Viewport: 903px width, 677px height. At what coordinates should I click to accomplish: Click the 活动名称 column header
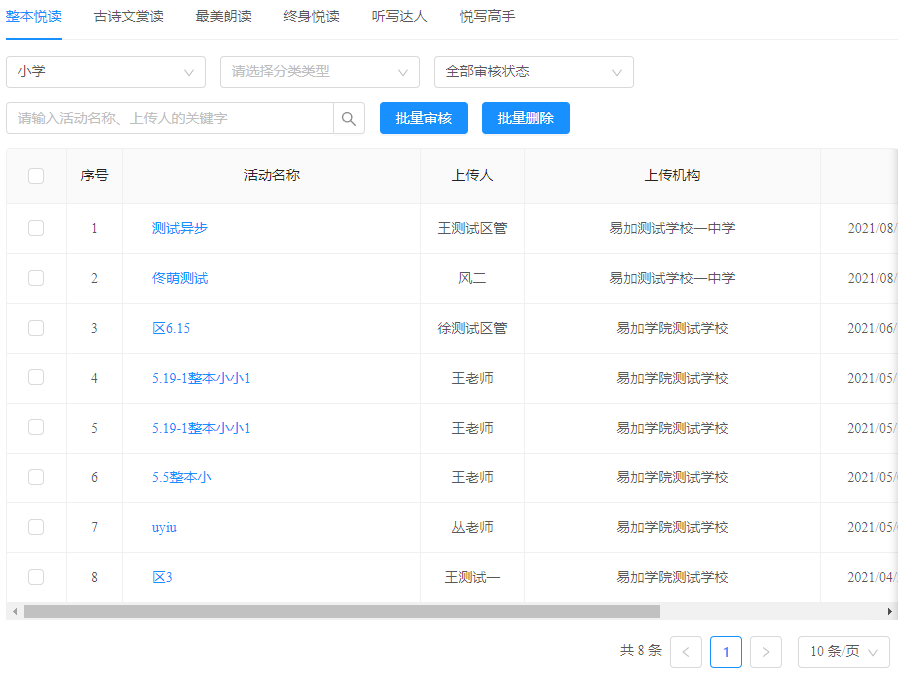click(x=272, y=176)
